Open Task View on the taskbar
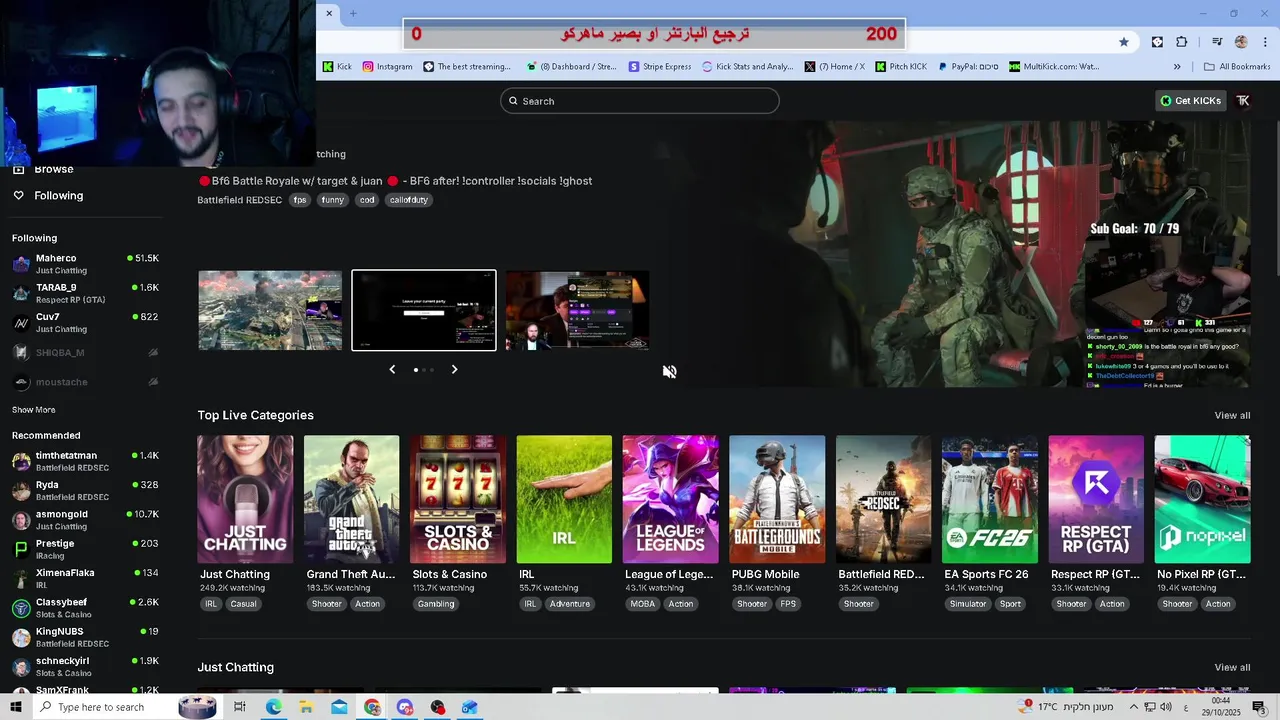This screenshot has width=1280, height=720. [240, 707]
